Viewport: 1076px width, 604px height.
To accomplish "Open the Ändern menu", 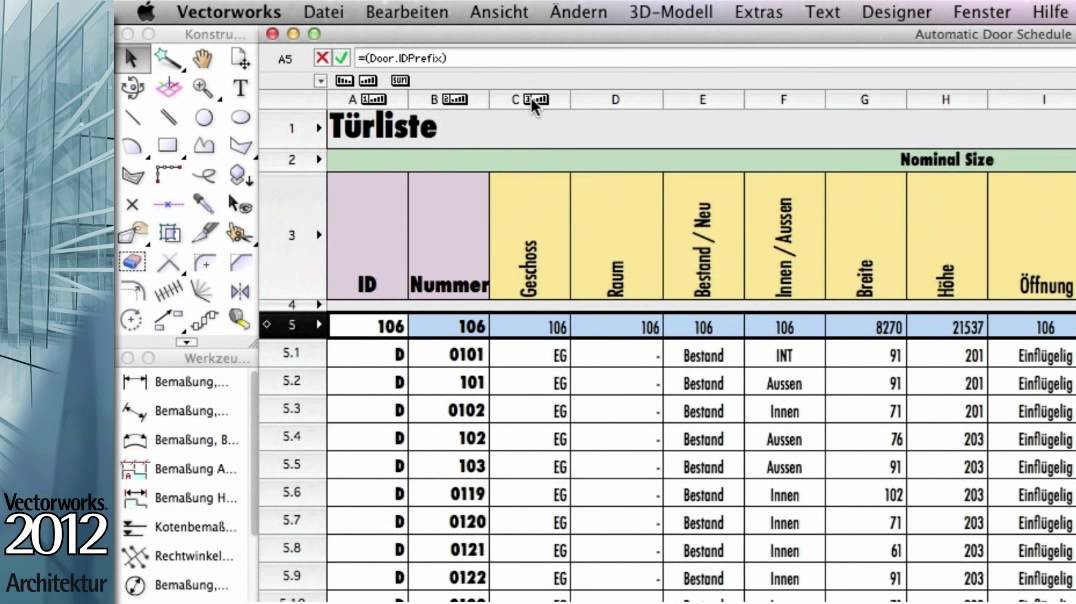I will [578, 12].
